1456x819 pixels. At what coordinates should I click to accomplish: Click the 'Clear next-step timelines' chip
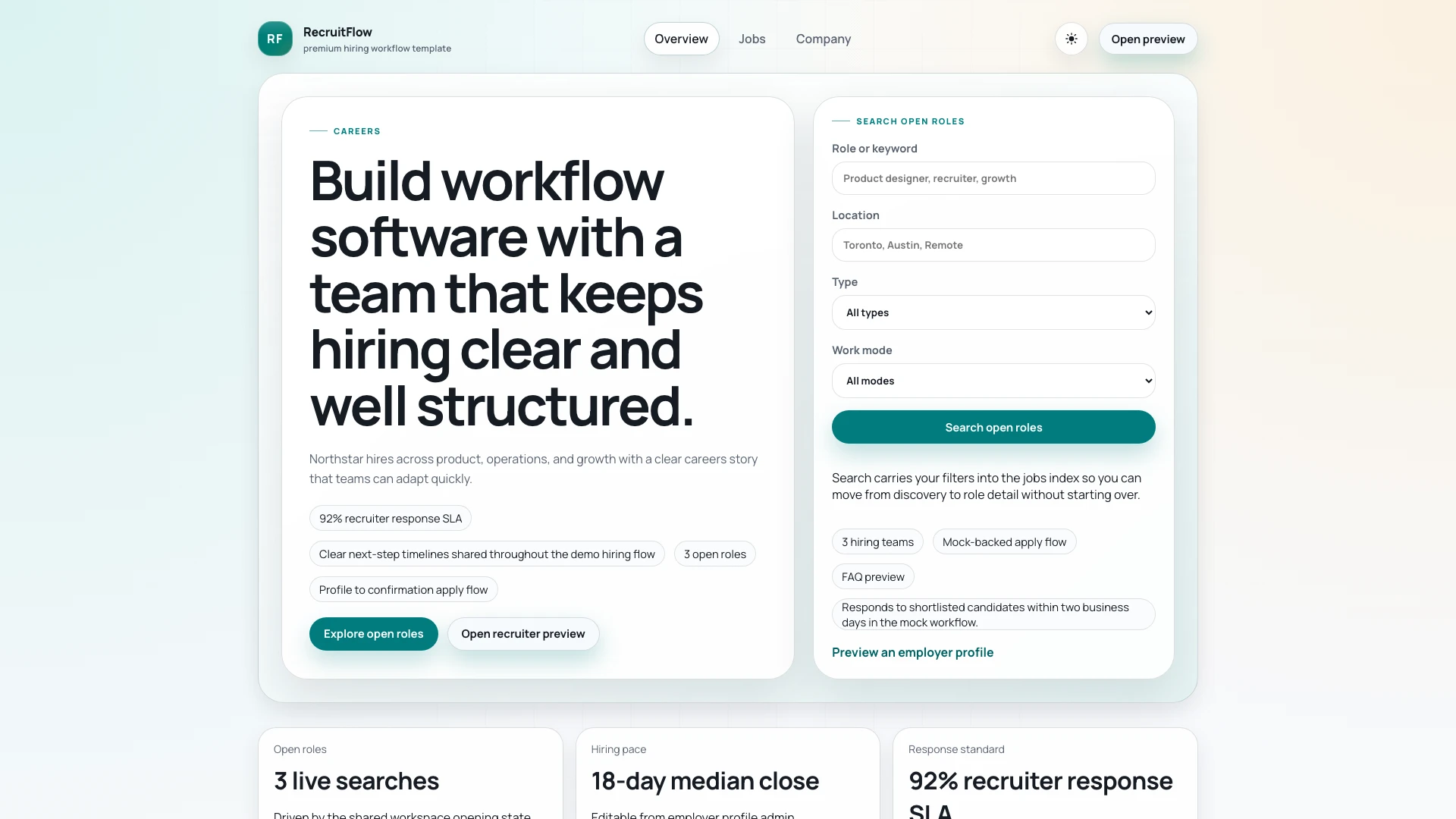pyautogui.click(x=486, y=554)
